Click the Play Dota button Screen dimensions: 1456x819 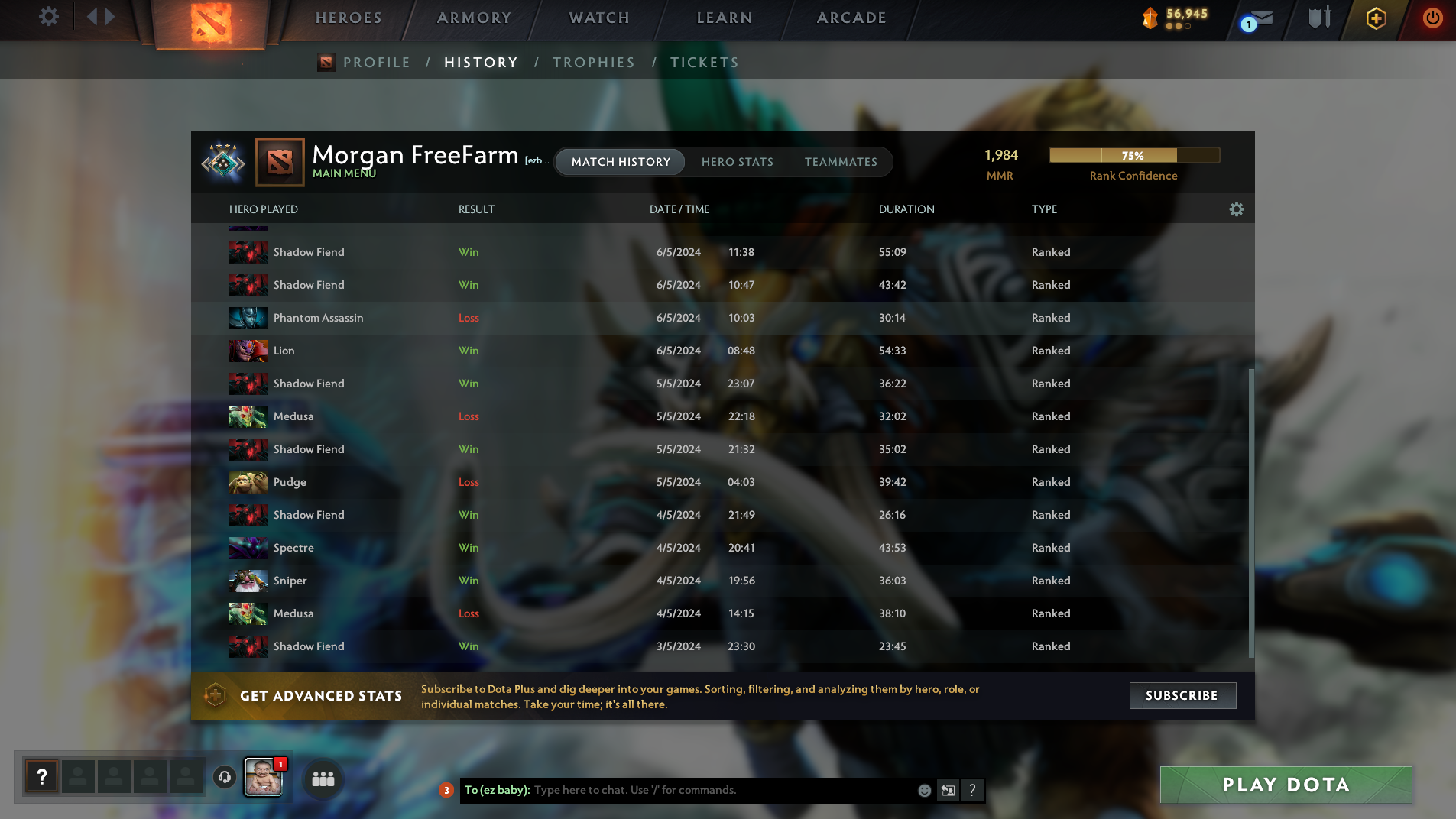[1286, 785]
